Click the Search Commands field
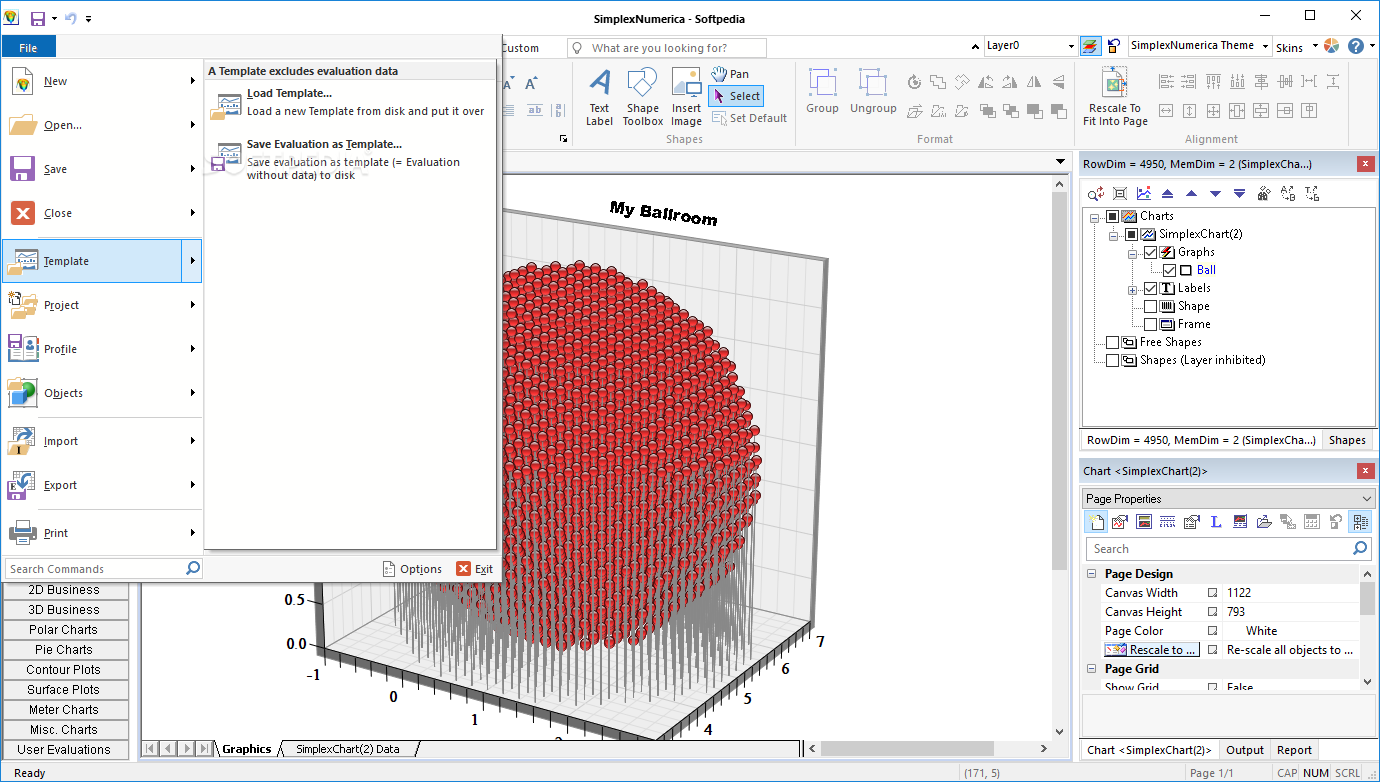The width and height of the screenshot is (1380, 782). (103, 569)
